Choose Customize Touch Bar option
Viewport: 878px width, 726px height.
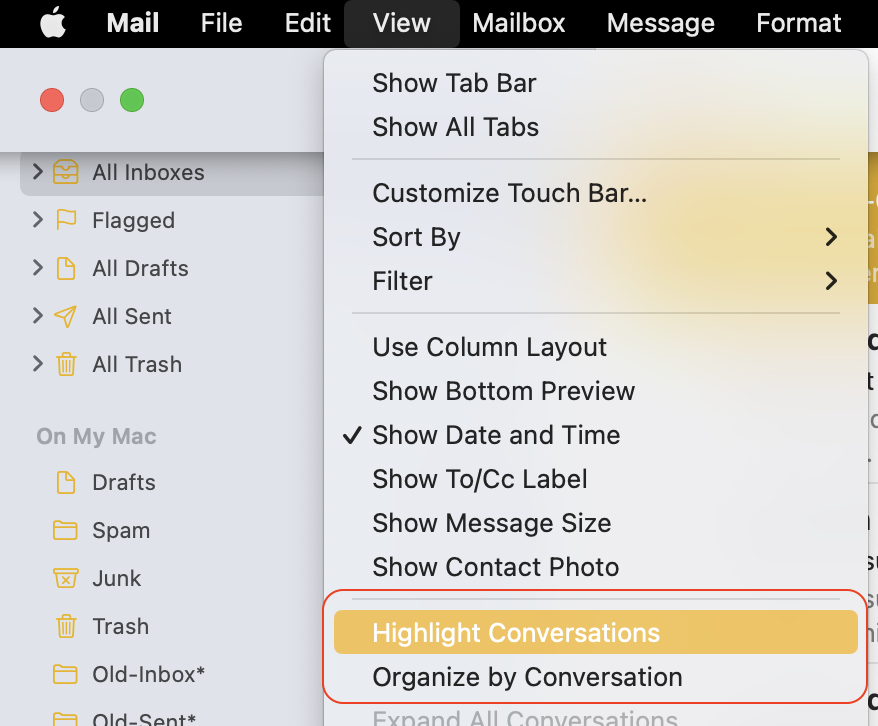(x=510, y=192)
